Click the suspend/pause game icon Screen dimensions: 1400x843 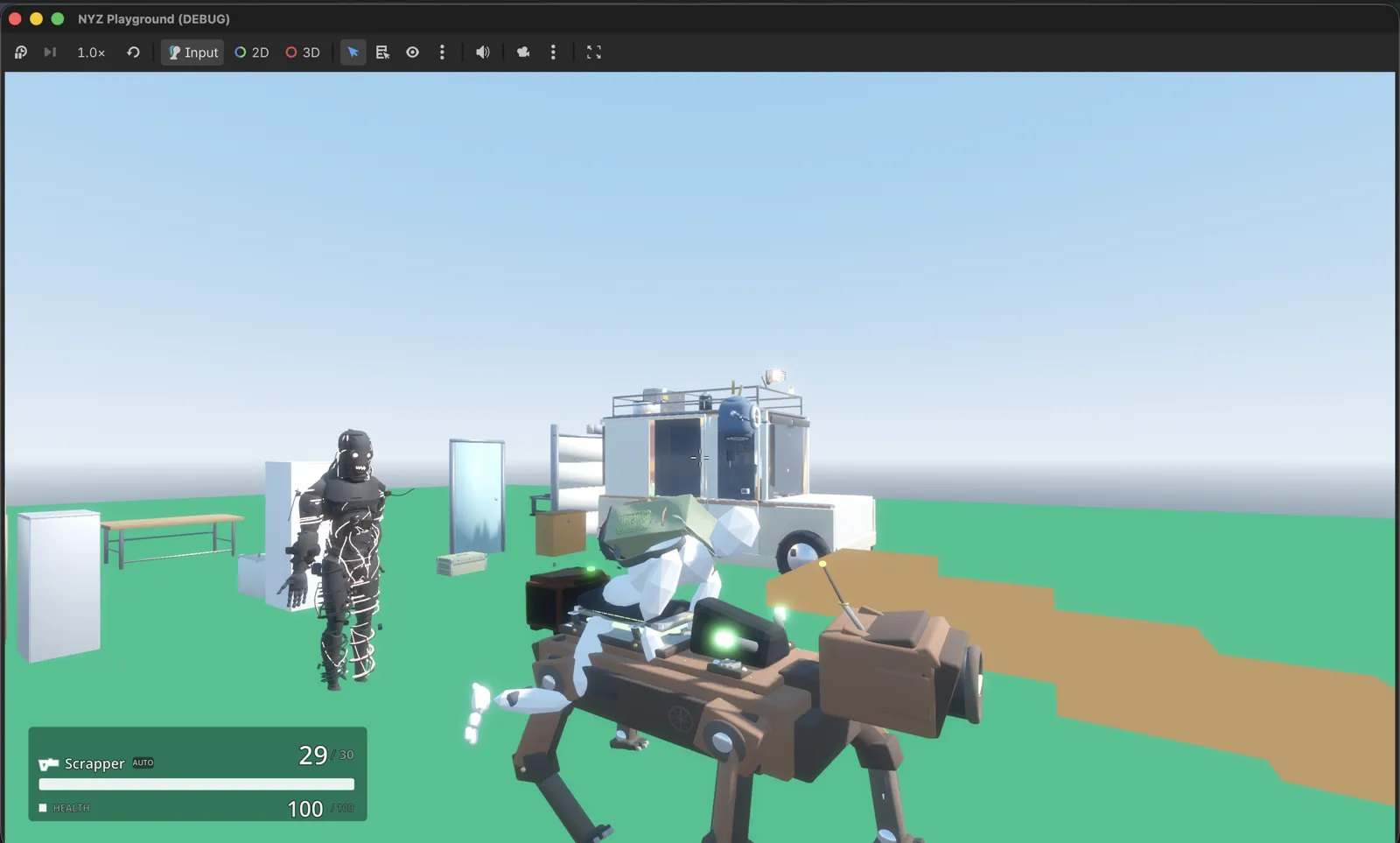click(21, 53)
